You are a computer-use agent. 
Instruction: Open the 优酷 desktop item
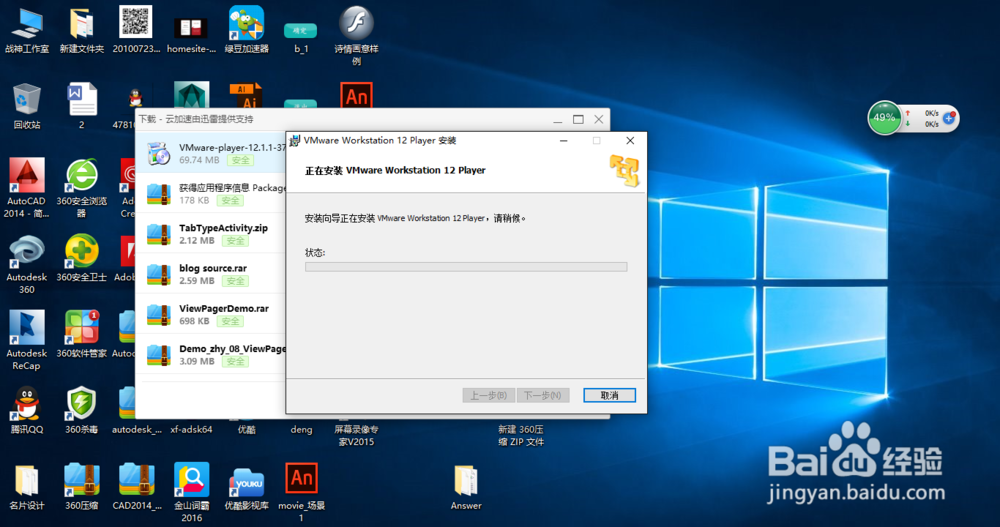pyautogui.click(x=246, y=429)
